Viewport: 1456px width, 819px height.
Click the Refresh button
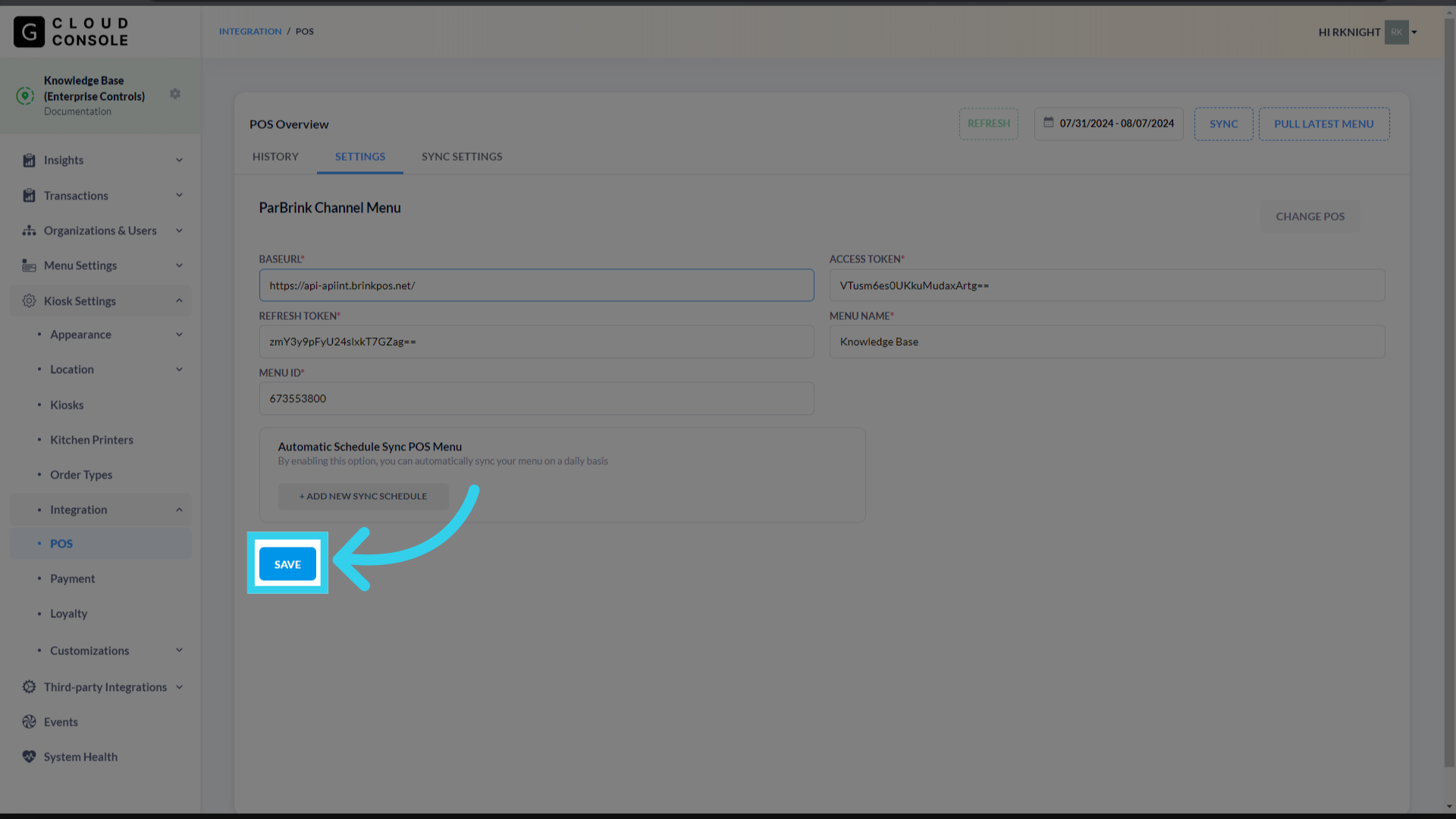(989, 124)
